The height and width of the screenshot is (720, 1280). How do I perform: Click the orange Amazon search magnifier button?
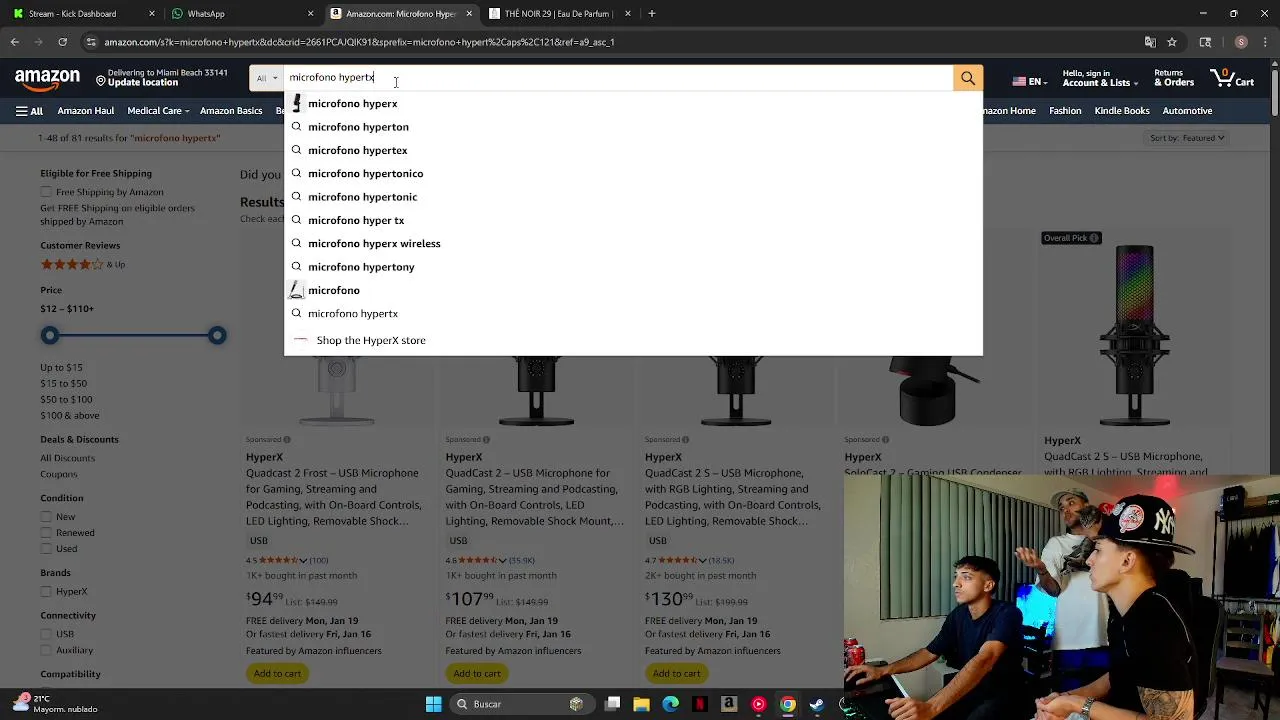click(x=967, y=78)
